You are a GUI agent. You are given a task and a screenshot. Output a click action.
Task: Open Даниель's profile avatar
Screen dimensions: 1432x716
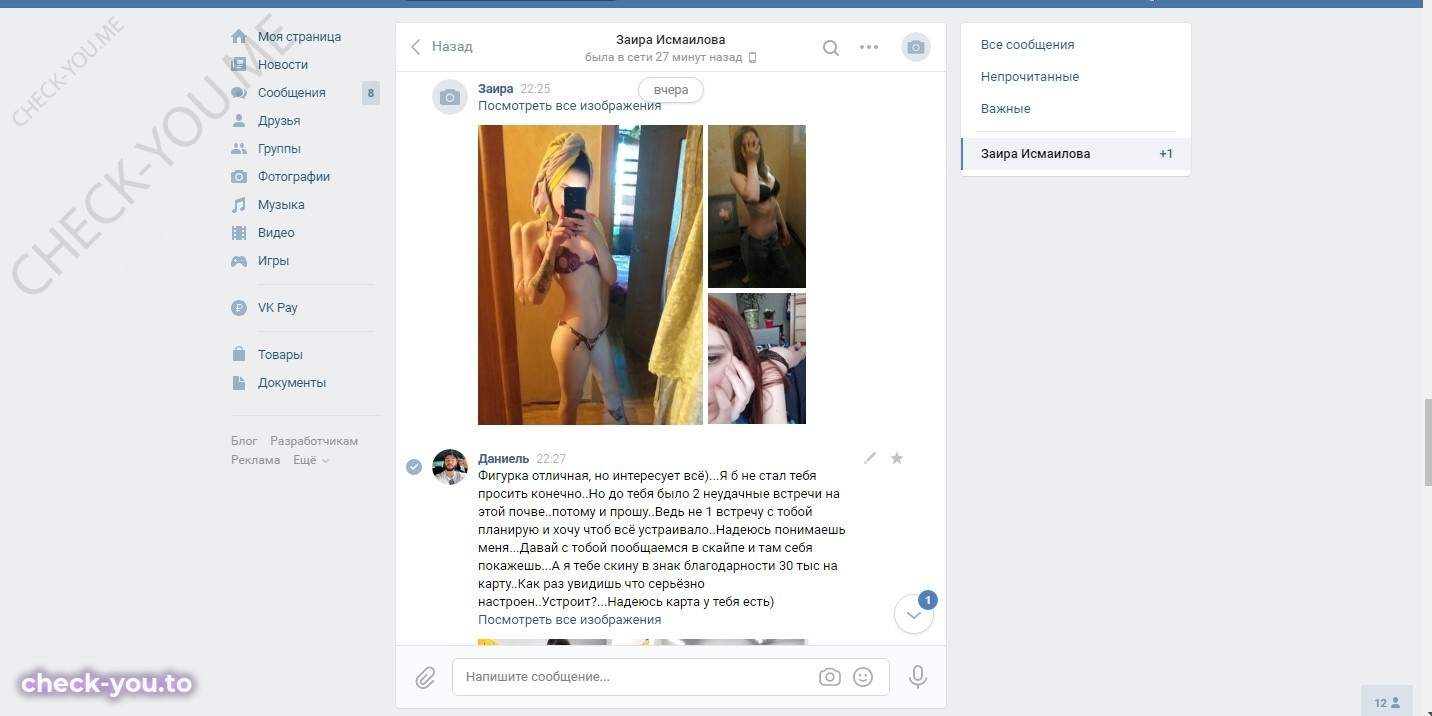coord(450,467)
